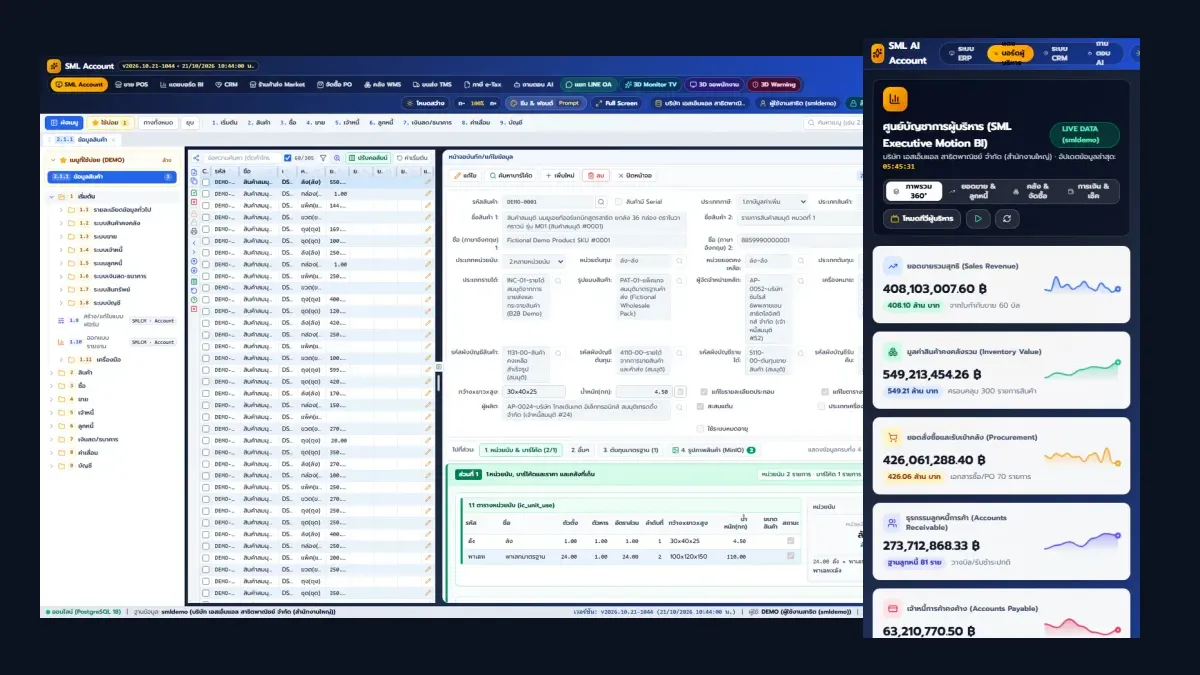
Task: Open the POS sales module tab
Action: click(x=131, y=85)
